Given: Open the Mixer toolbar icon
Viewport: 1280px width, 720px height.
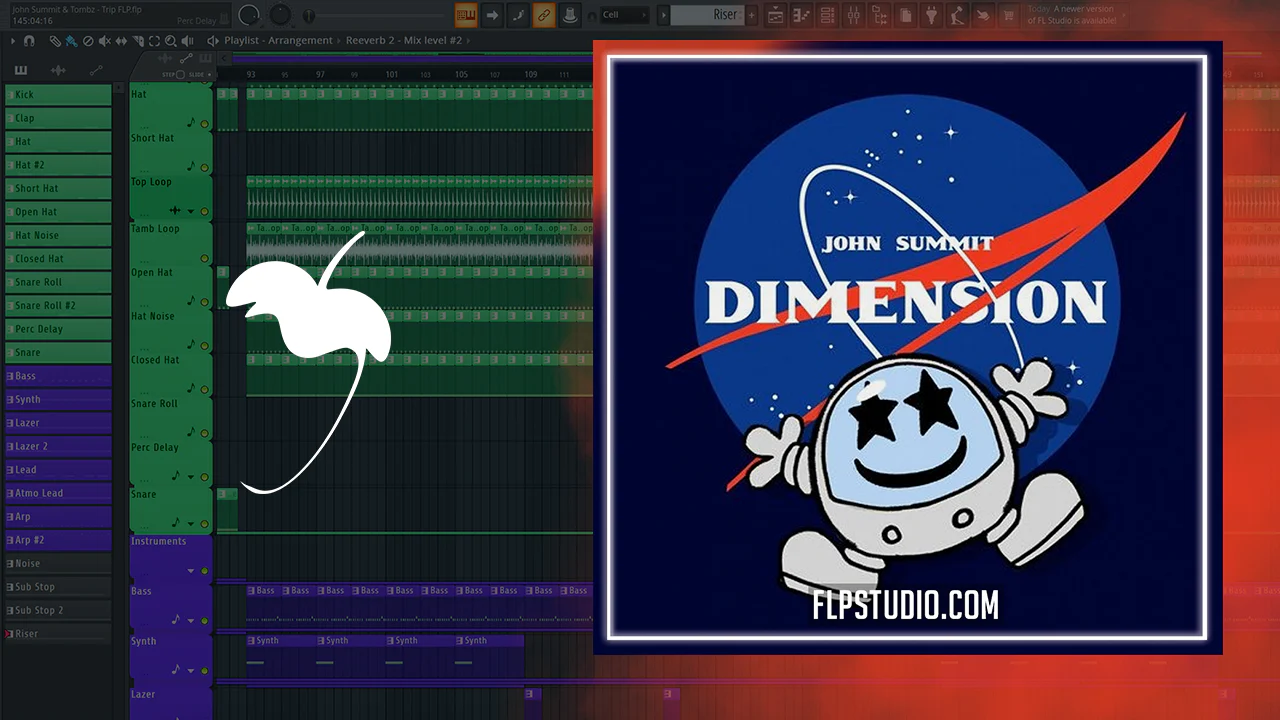Looking at the screenshot, I should pyautogui.click(x=854, y=15).
